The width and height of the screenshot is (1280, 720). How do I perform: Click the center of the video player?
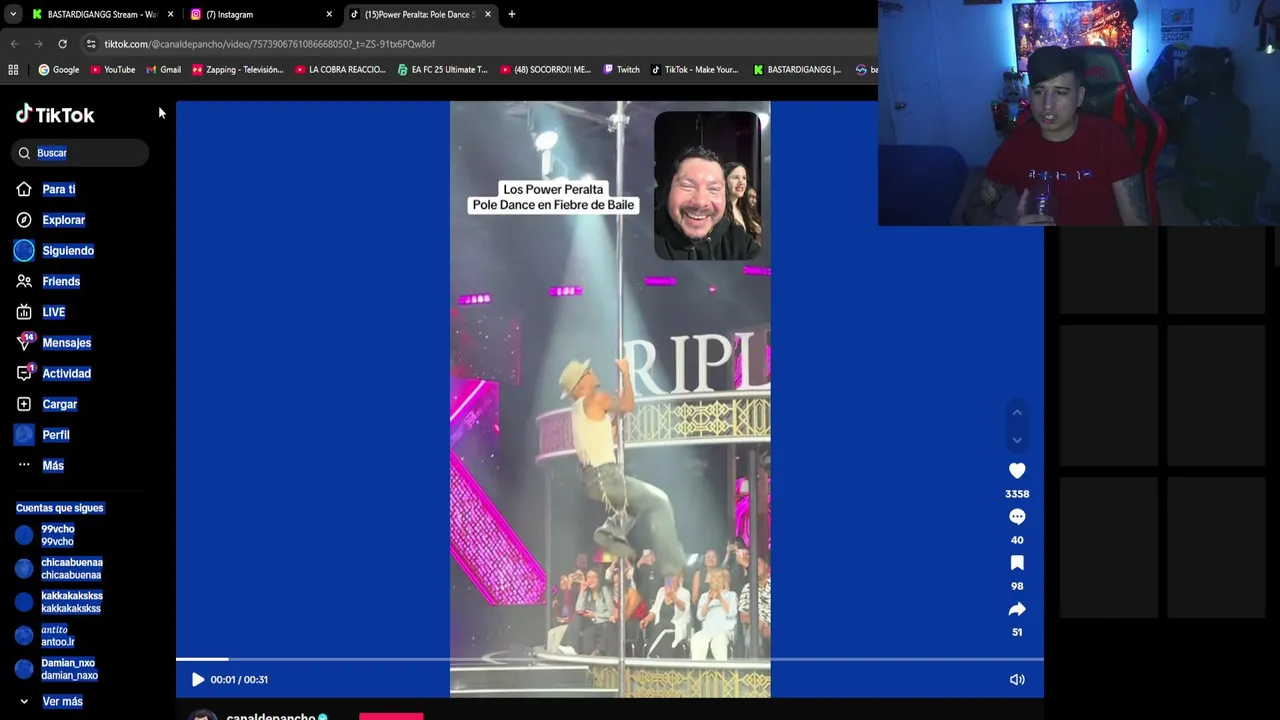click(x=610, y=399)
